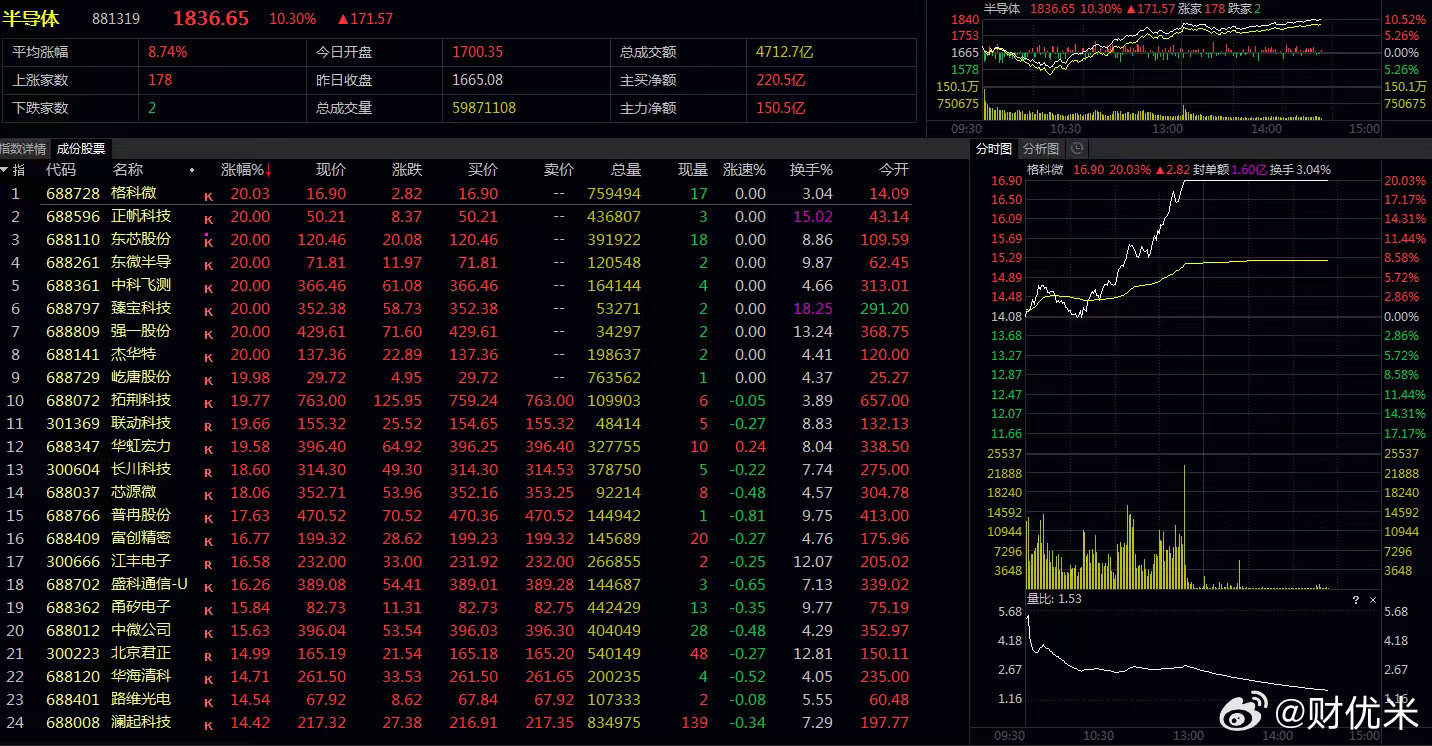1432x746 pixels.
Task: Close the 量比 sub-chart with the X icon
Action: [1373, 600]
